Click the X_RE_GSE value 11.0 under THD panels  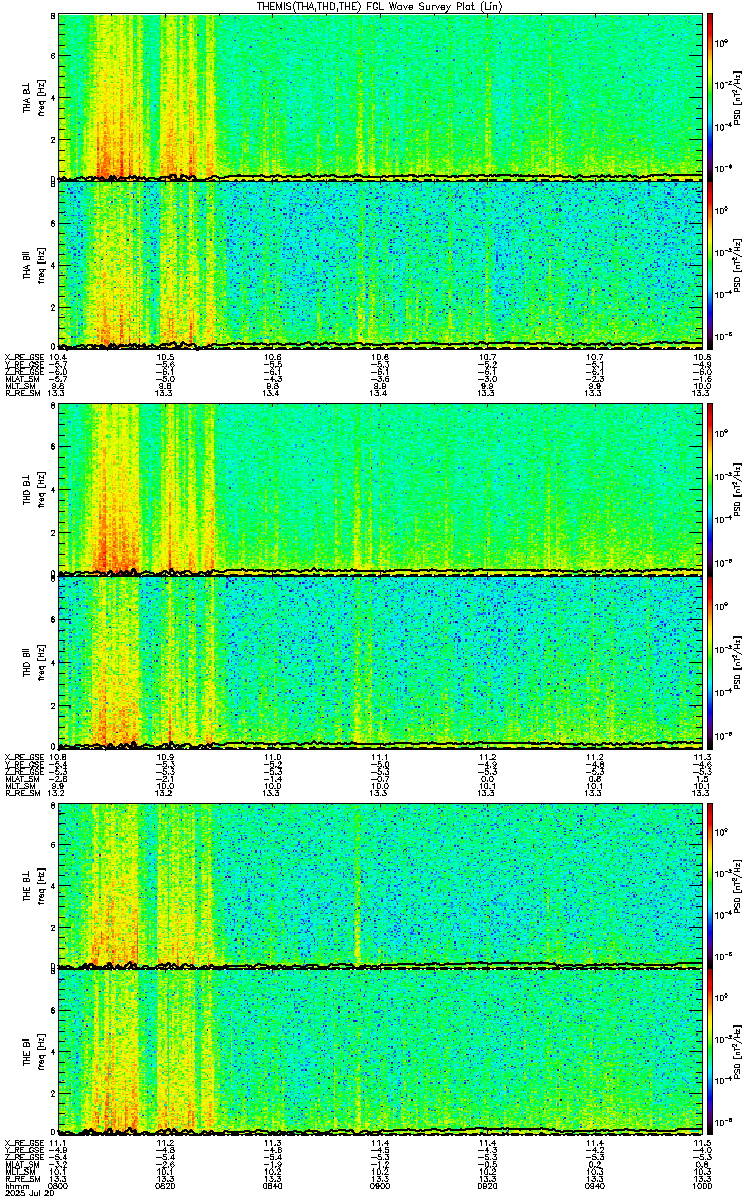coord(273,755)
